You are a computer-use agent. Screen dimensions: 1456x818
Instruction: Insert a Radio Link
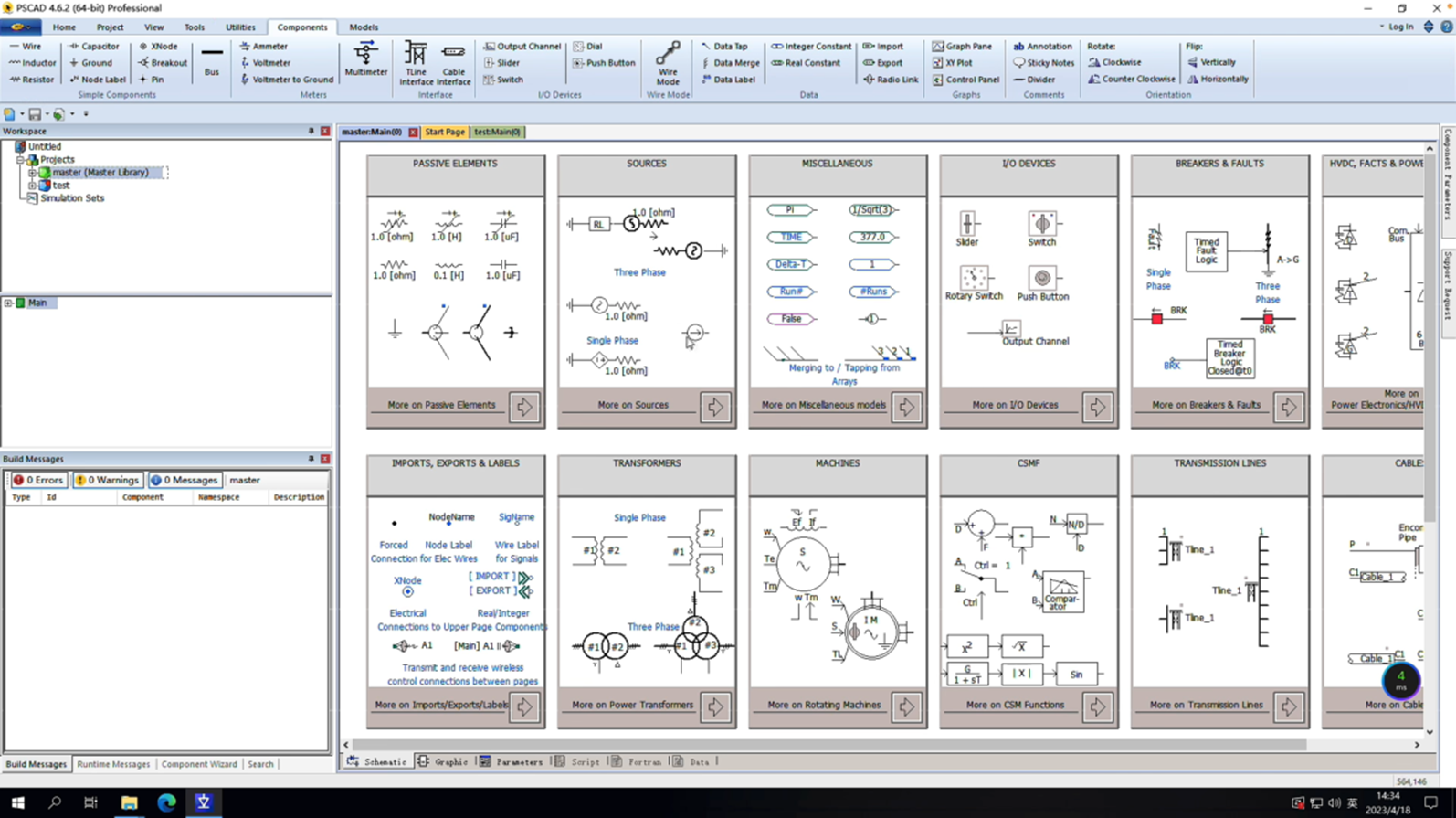(x=891, y=80)
